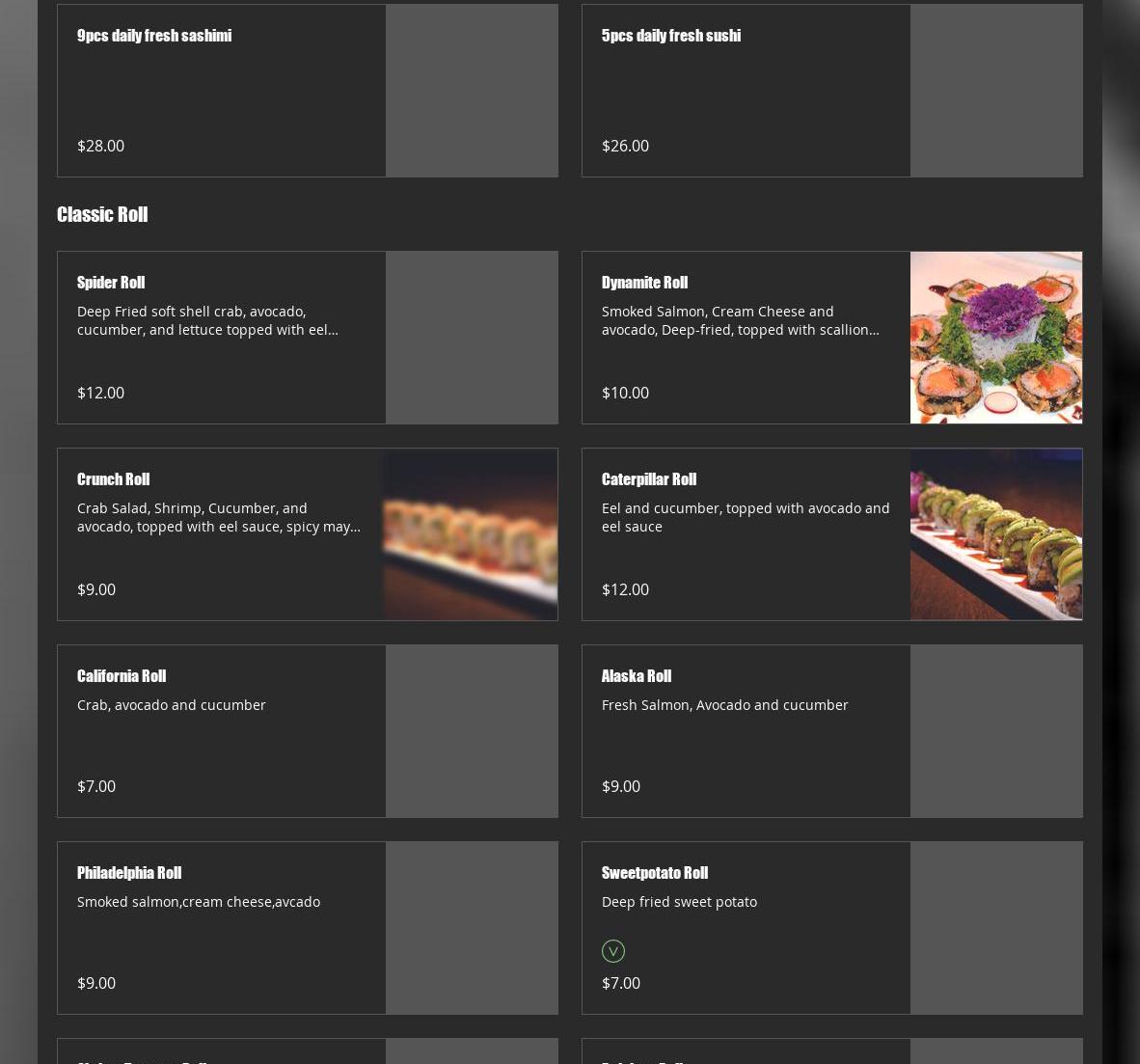Open the Caterpillar Roll photo
Image resolution: width=1140 pixels, height=1064 pixels.
point(996,534)
